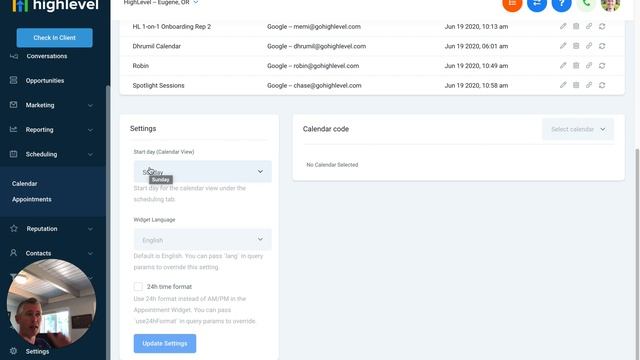The image size is (640, 360).
Task: Click the presenter webcam bubble
Action: point(51,304)
